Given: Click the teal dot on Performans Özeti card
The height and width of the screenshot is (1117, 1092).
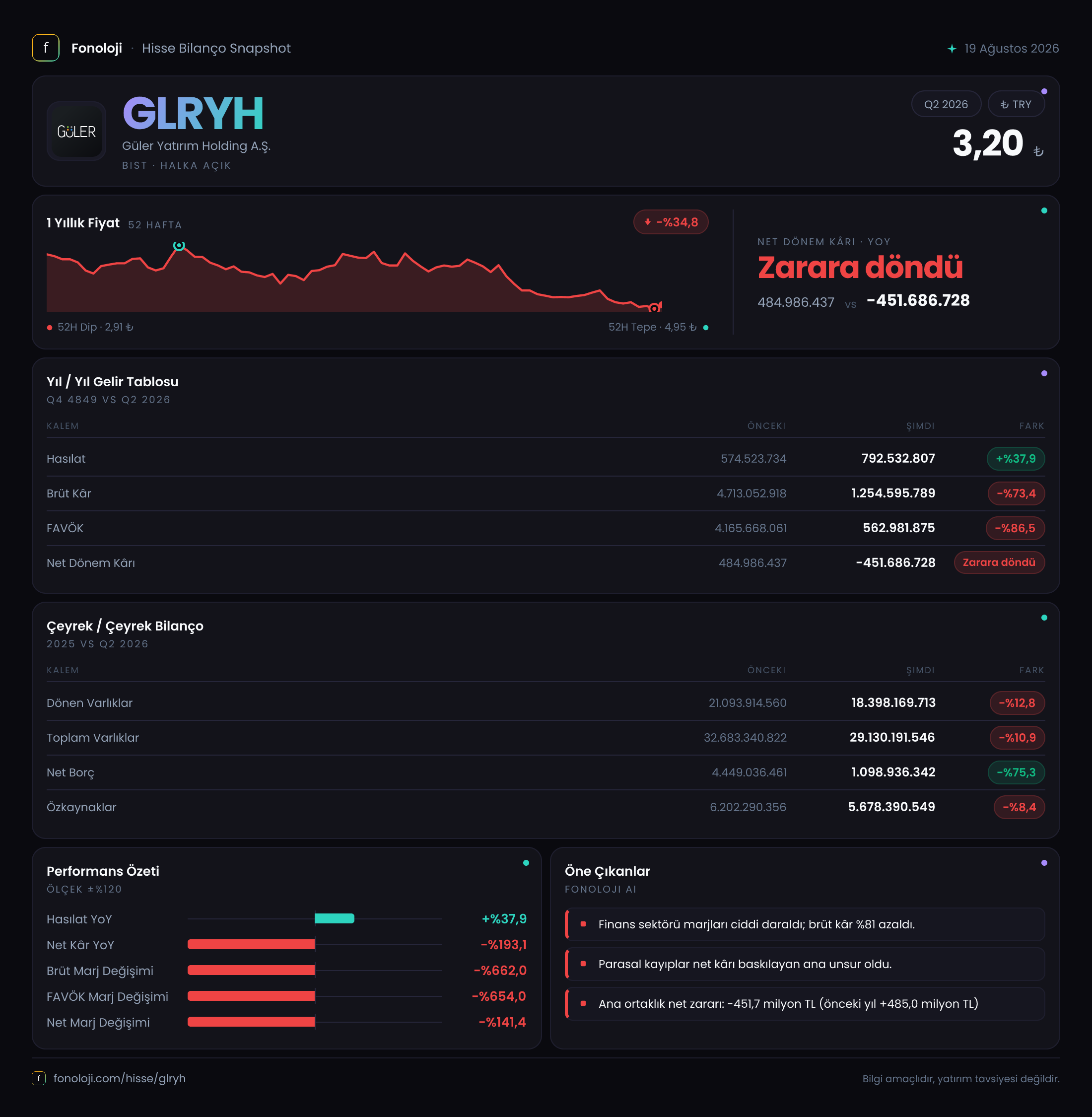Looking at the screenshot, I should coord(526,863).
